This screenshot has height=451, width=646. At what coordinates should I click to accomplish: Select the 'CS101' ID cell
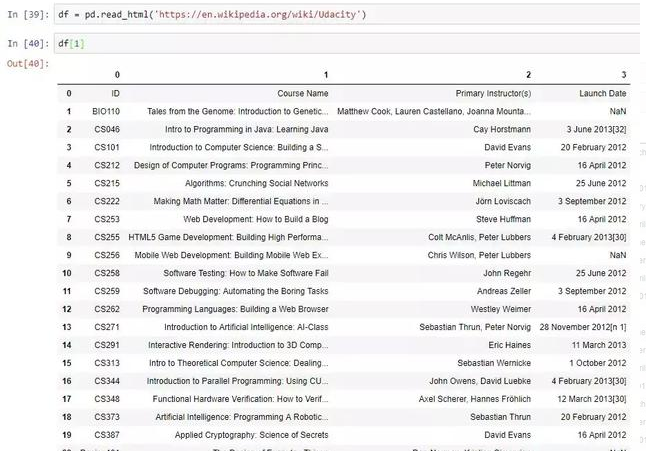click(x=107, y=147)
